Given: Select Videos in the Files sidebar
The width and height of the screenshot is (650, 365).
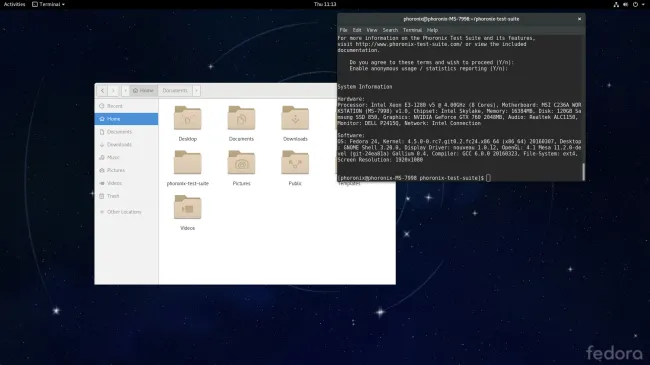Looking at the screenshot, I should pos(126,183).
